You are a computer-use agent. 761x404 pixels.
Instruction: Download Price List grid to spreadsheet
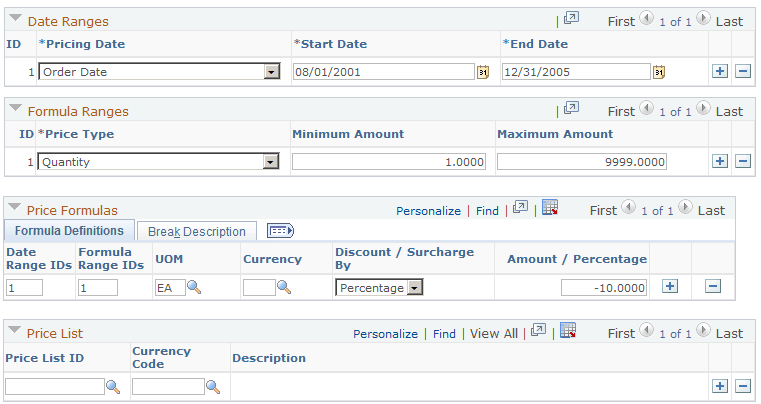(568, 330)
